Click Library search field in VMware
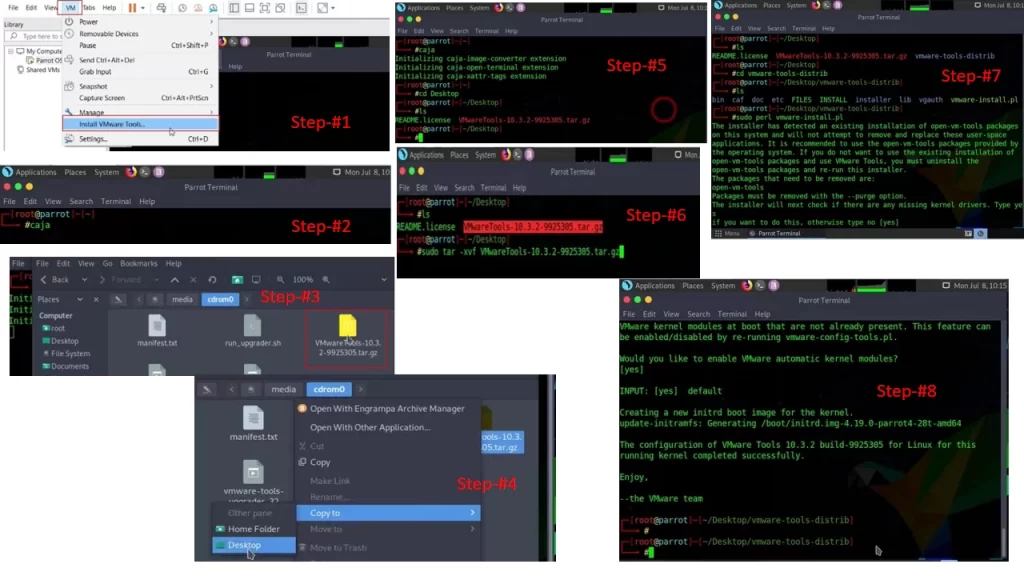Viewport: 1024px width, 576px height. coord(35,36)
